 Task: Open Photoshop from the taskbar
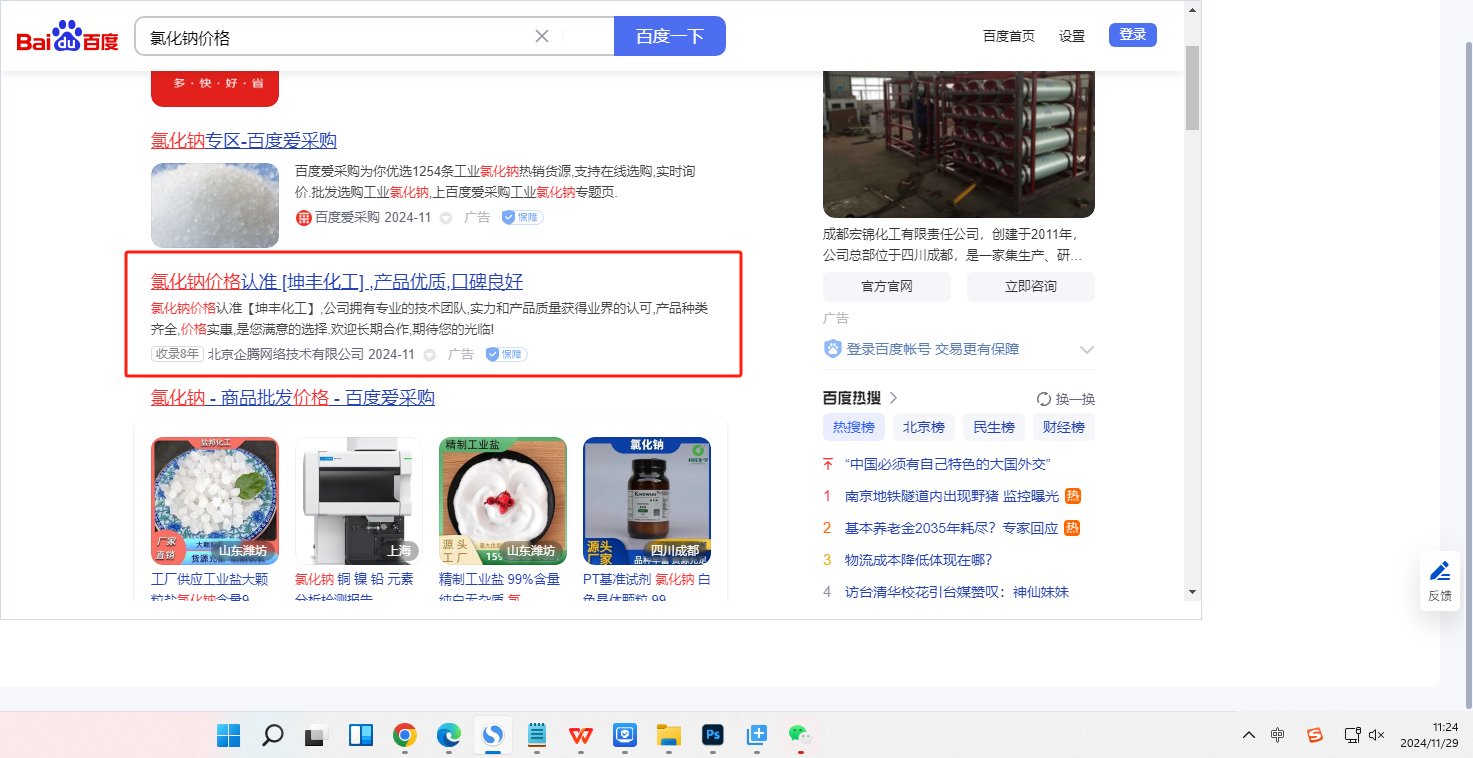pos(713,735)
